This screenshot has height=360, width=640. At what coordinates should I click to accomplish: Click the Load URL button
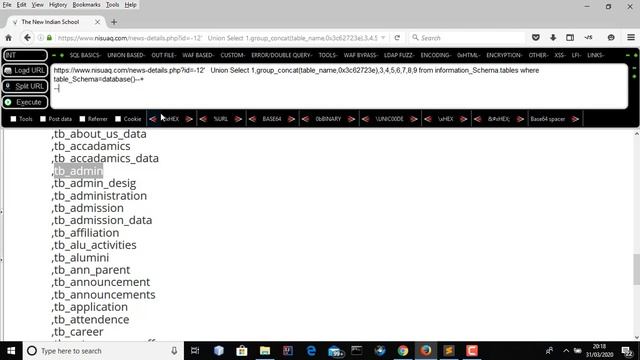25,70
